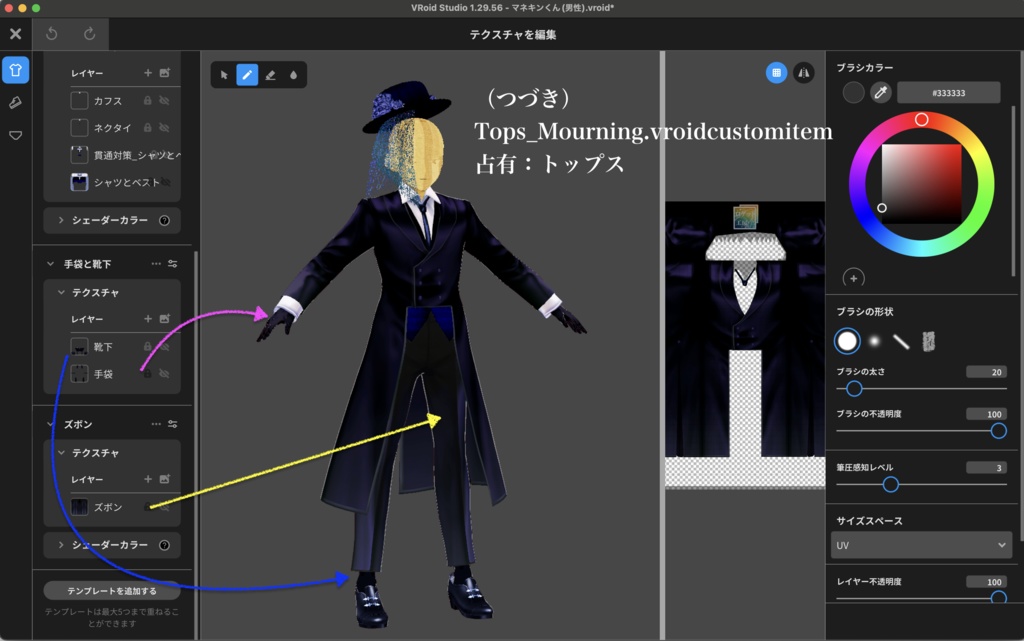Switch to the pen tab in the far-left sidebar
Viewport: 1024px width, 641px height.
click(15, 101)
